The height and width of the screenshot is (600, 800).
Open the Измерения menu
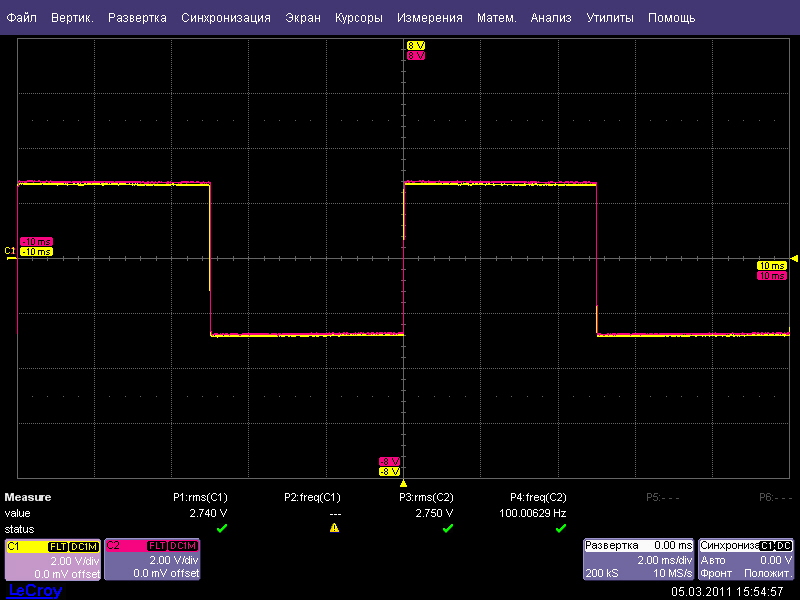point(429,18)
